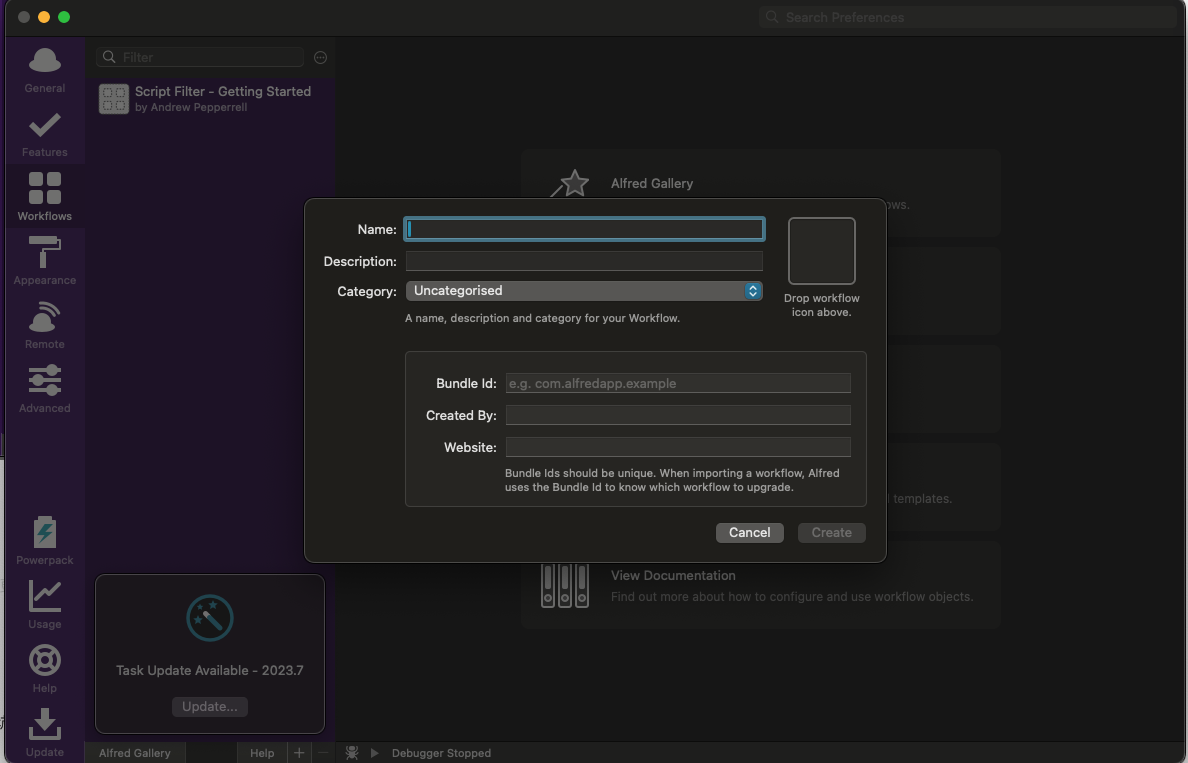The image size is (1188, 763).
Task: Click the task update wand icon
Action: coord(210,618)
